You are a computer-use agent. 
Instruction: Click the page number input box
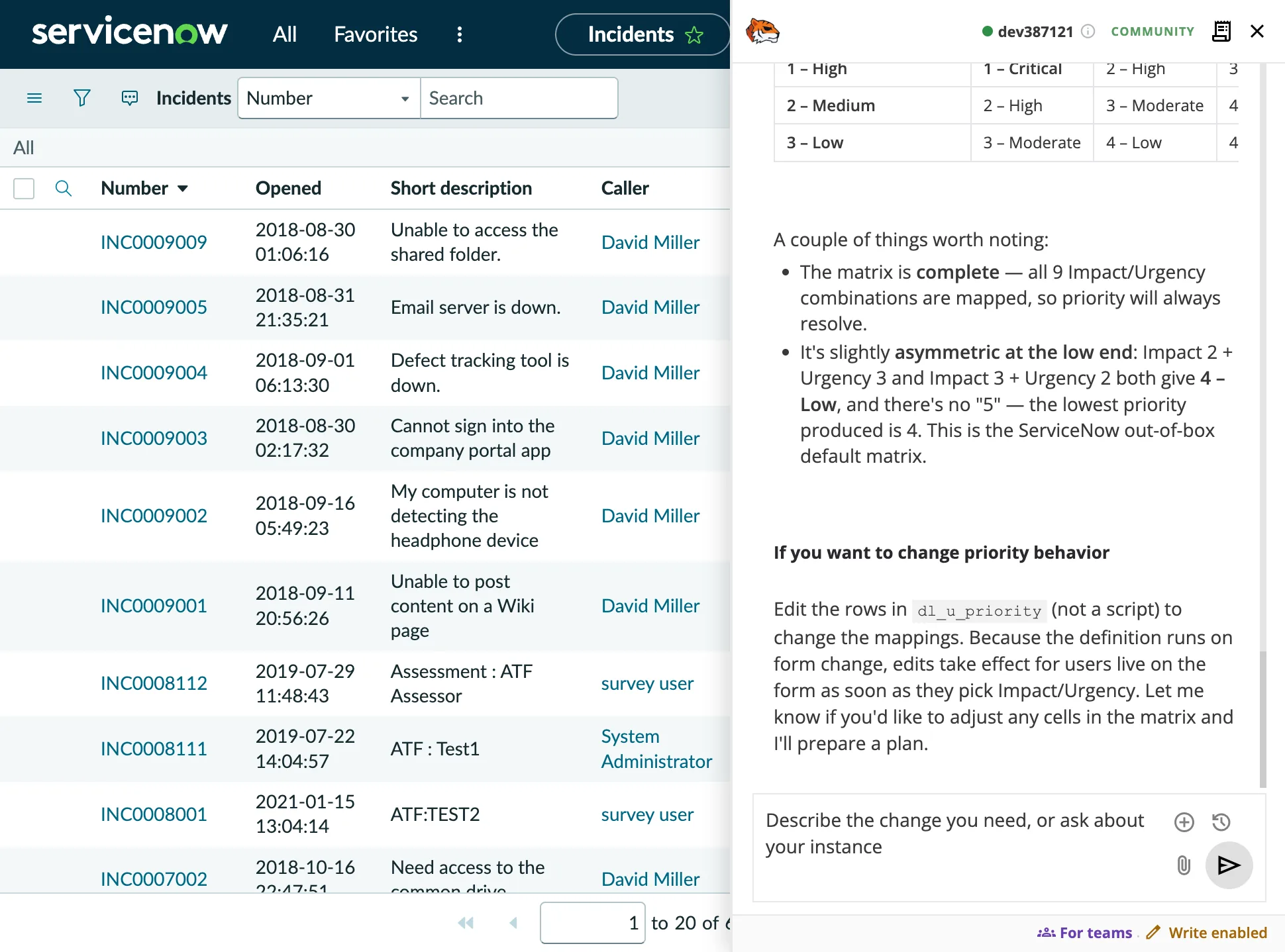592,923
